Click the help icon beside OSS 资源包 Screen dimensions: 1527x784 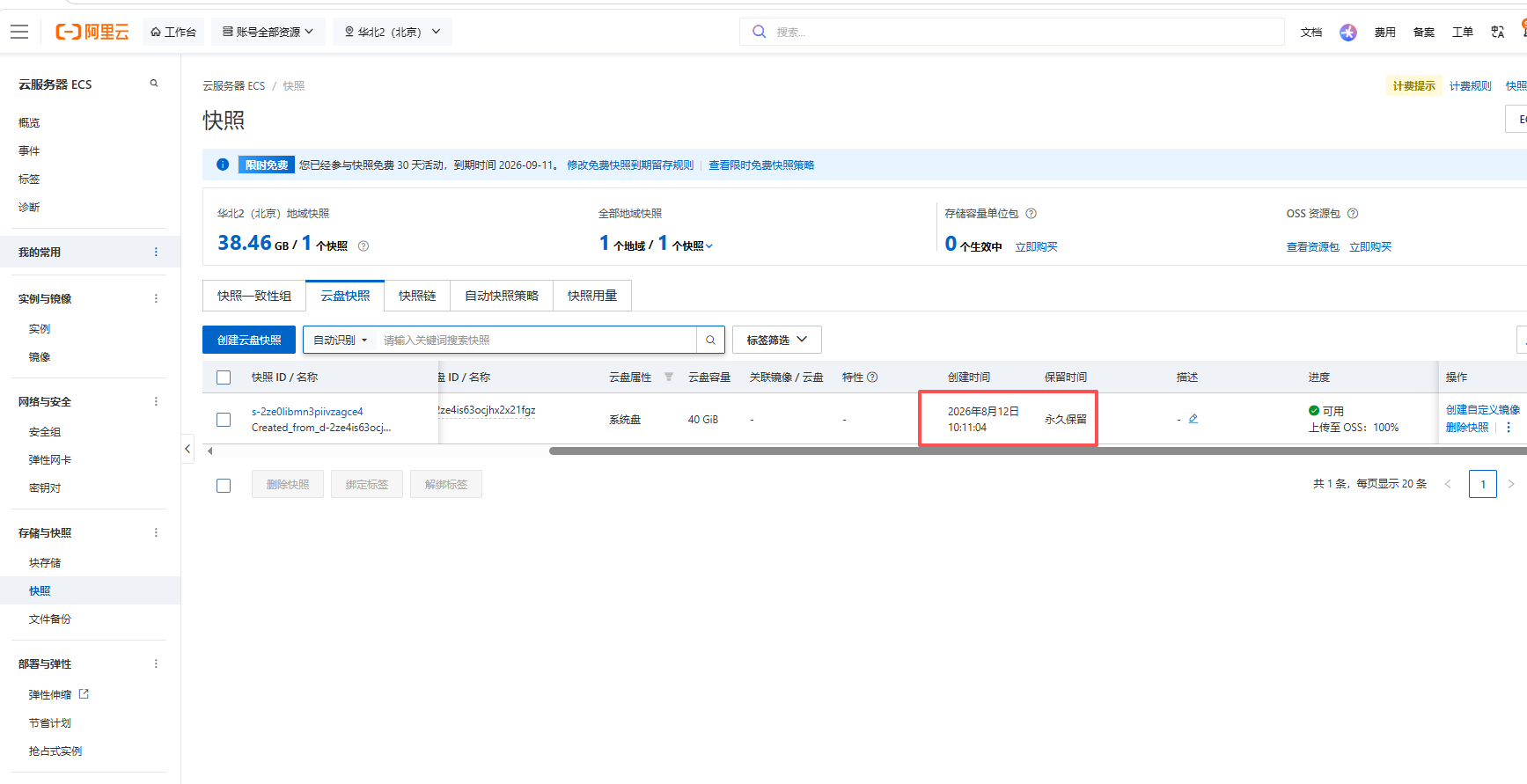tap(1353, 214)
